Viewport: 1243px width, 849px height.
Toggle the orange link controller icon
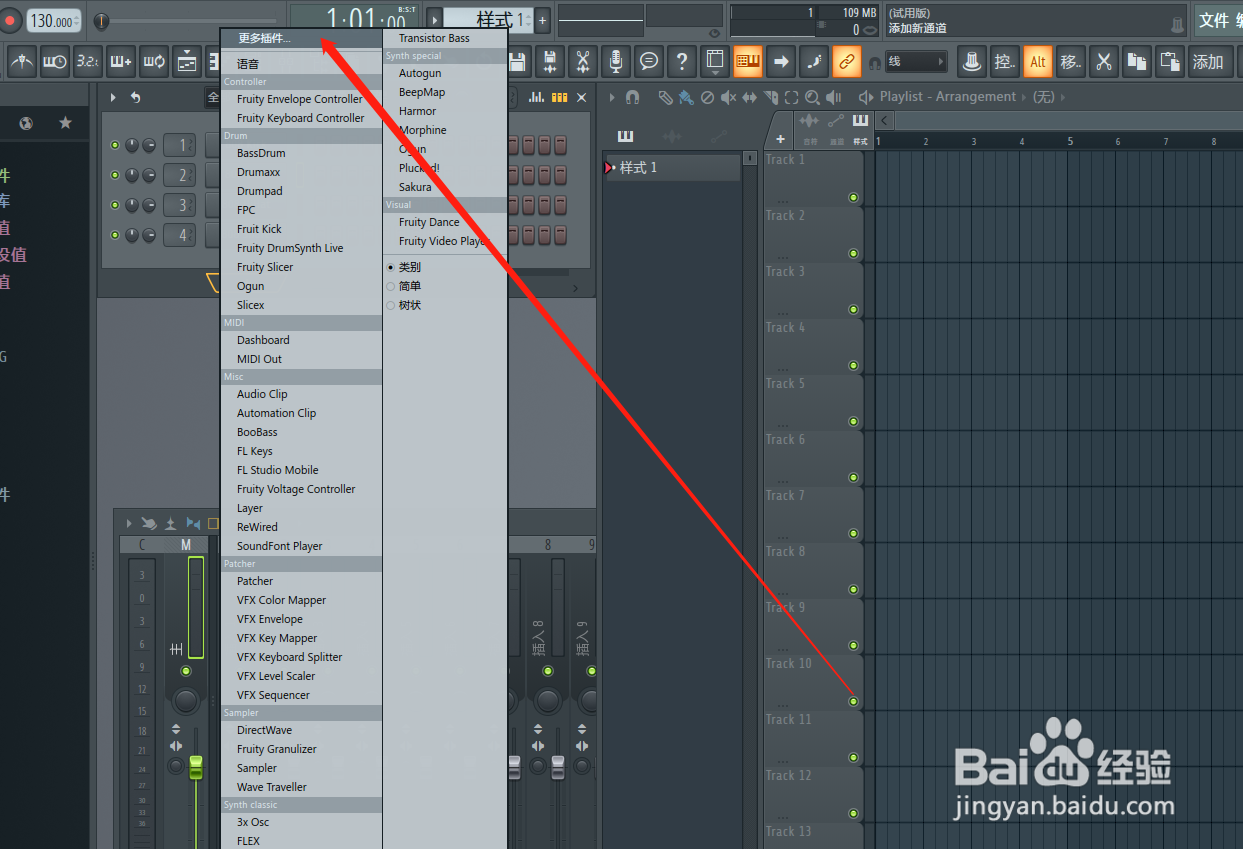[x=846, y=62]
